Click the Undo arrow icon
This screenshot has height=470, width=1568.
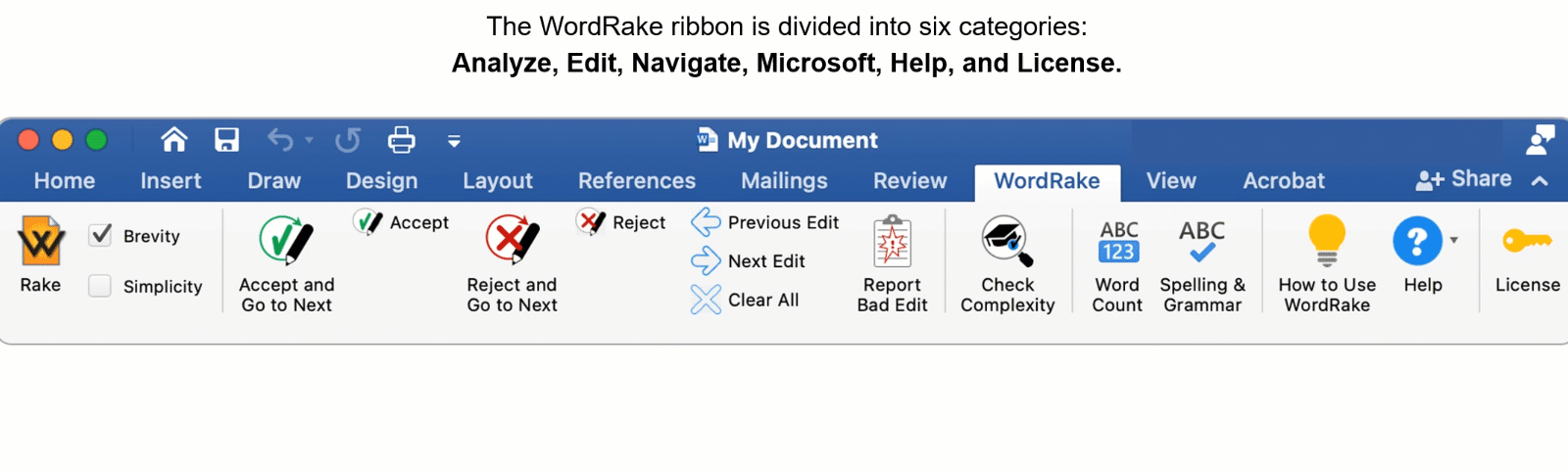[x=280, y=140]
